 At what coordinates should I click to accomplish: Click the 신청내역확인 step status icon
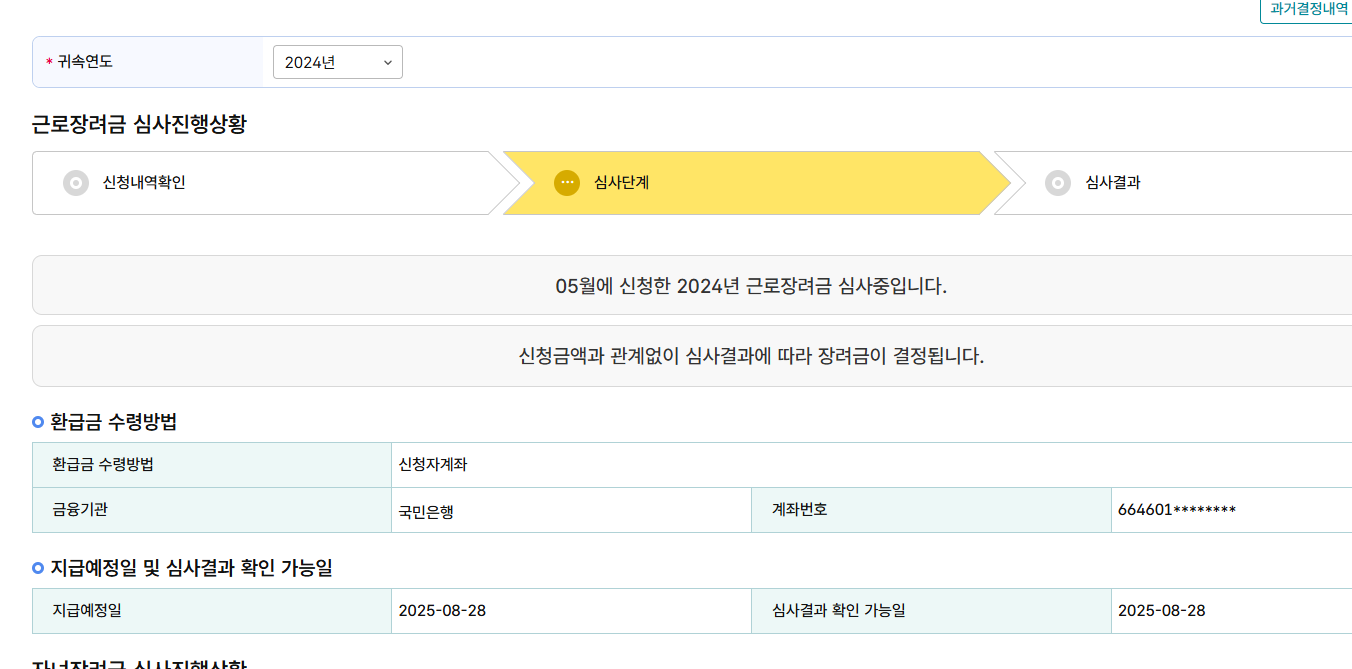[76, 183]
